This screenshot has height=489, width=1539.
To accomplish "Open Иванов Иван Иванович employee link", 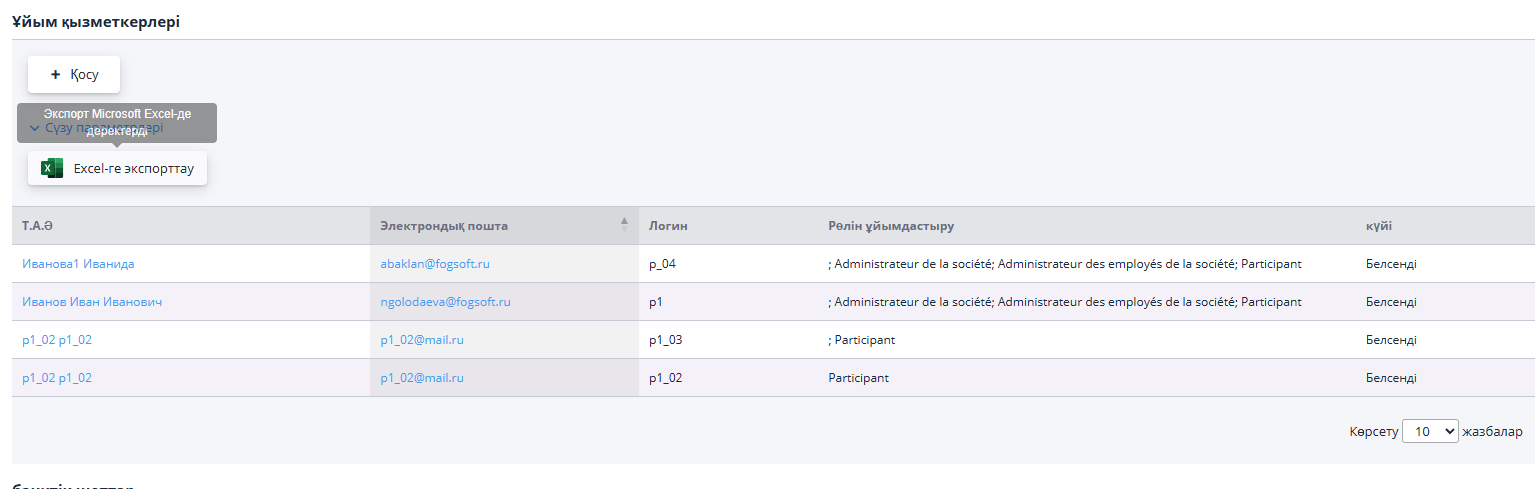I will pyautogui.click(x=92, y=302).
